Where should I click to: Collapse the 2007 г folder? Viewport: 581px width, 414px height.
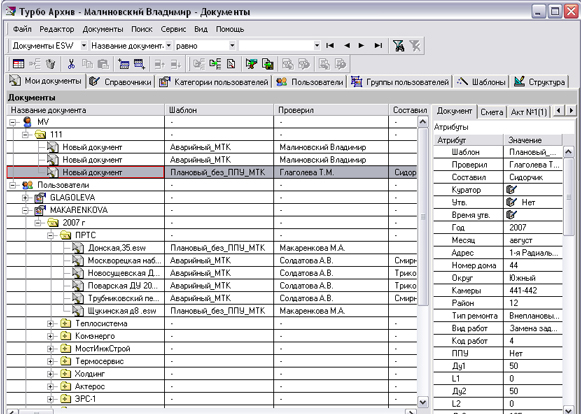click(38, 223)
